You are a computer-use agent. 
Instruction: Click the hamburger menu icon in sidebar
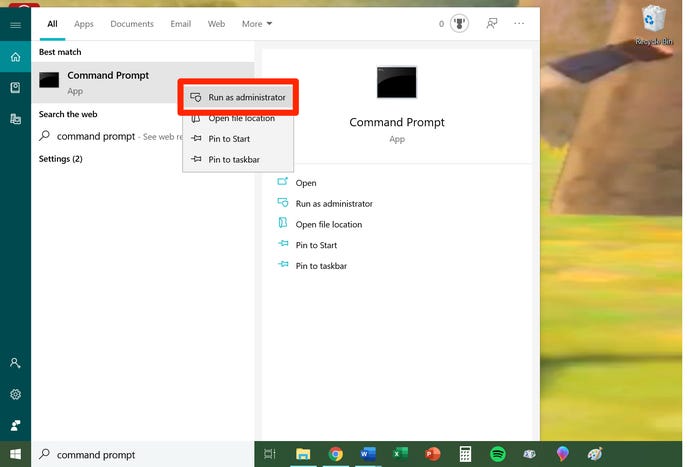[x=15, y=25]
